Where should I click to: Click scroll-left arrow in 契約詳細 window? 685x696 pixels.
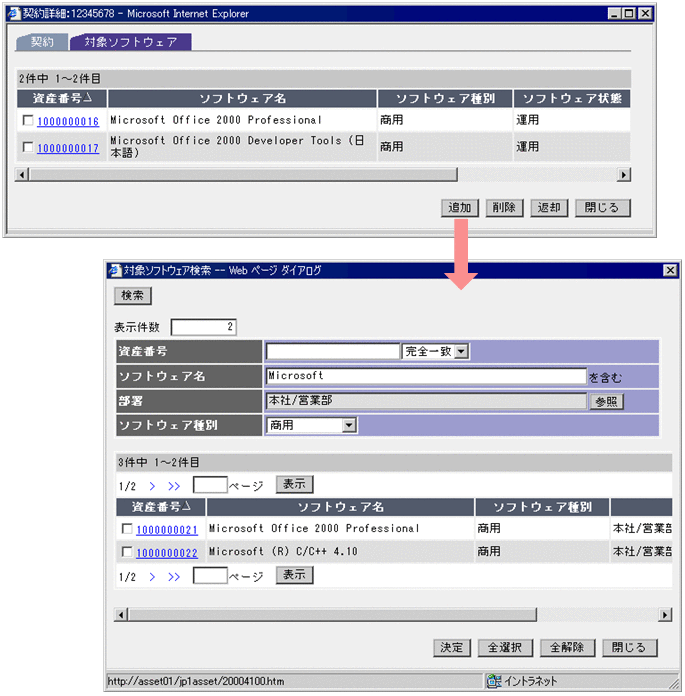(x=22, y=174)
